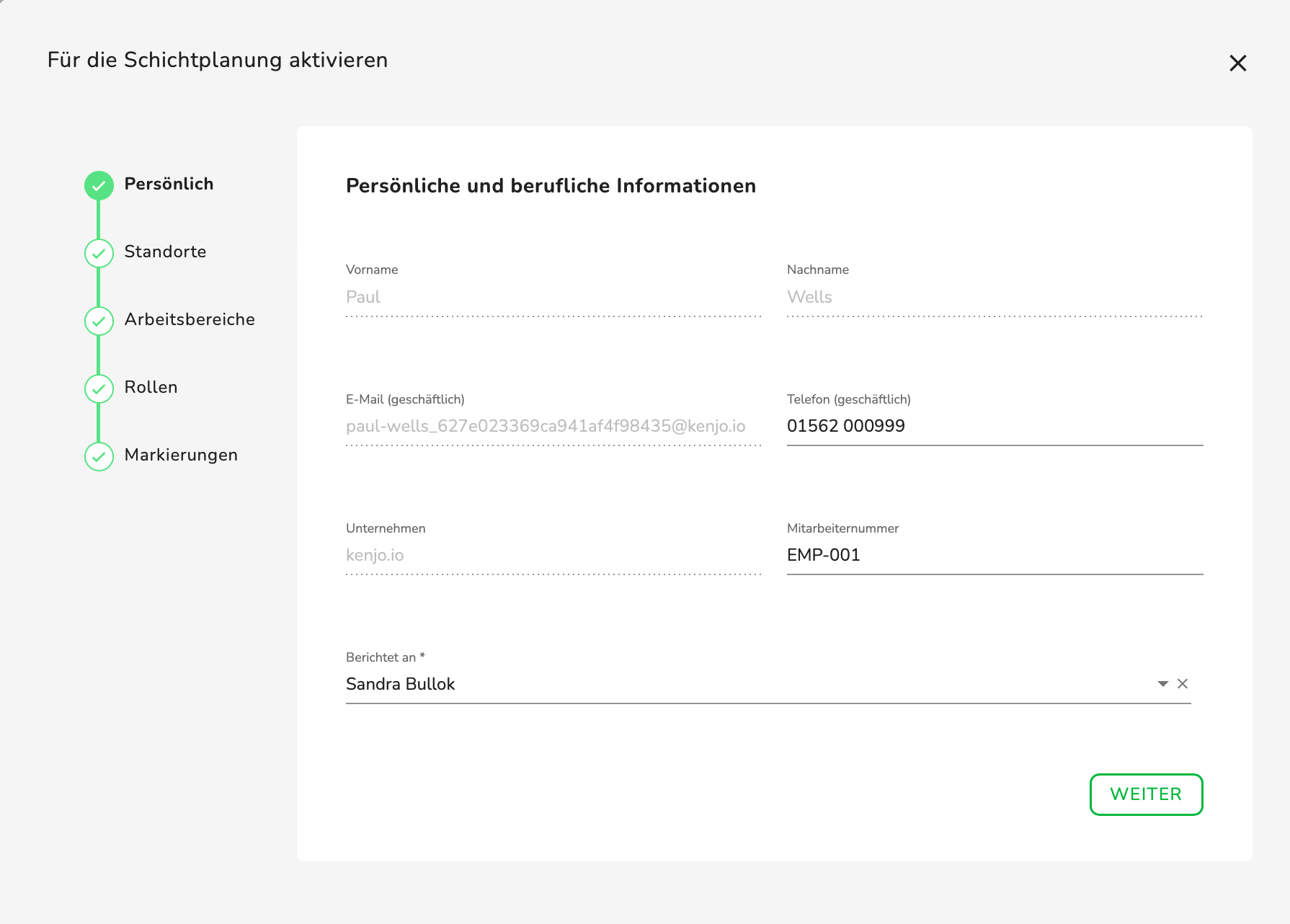Screen dimensions: 1290x924
Task: Close the Schichtplanung activation dialog
Action: pyautogui.click(x=1237, y=63)
